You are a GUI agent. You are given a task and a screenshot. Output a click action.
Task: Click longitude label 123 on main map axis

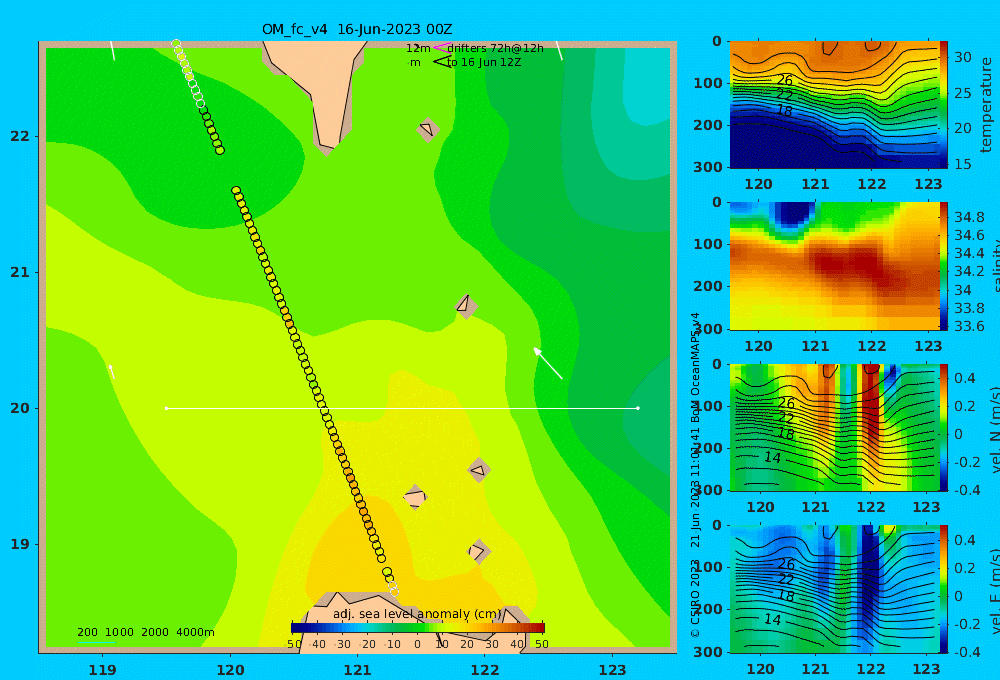612,670
